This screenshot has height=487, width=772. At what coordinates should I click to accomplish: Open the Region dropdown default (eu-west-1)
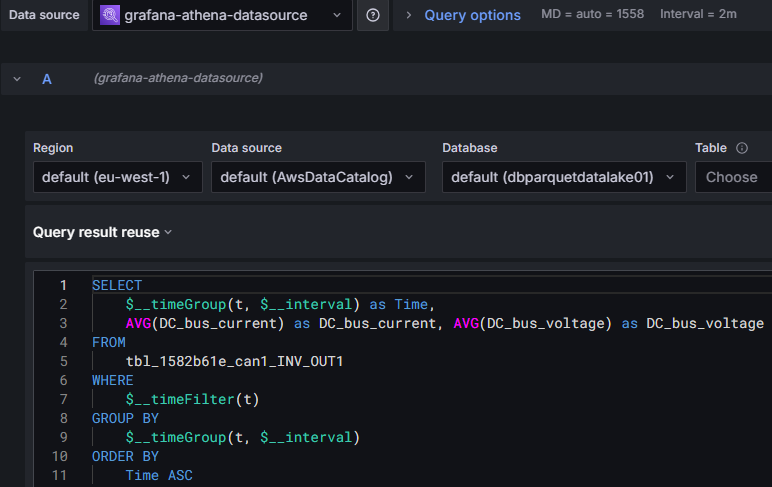[x=117, y=177]
